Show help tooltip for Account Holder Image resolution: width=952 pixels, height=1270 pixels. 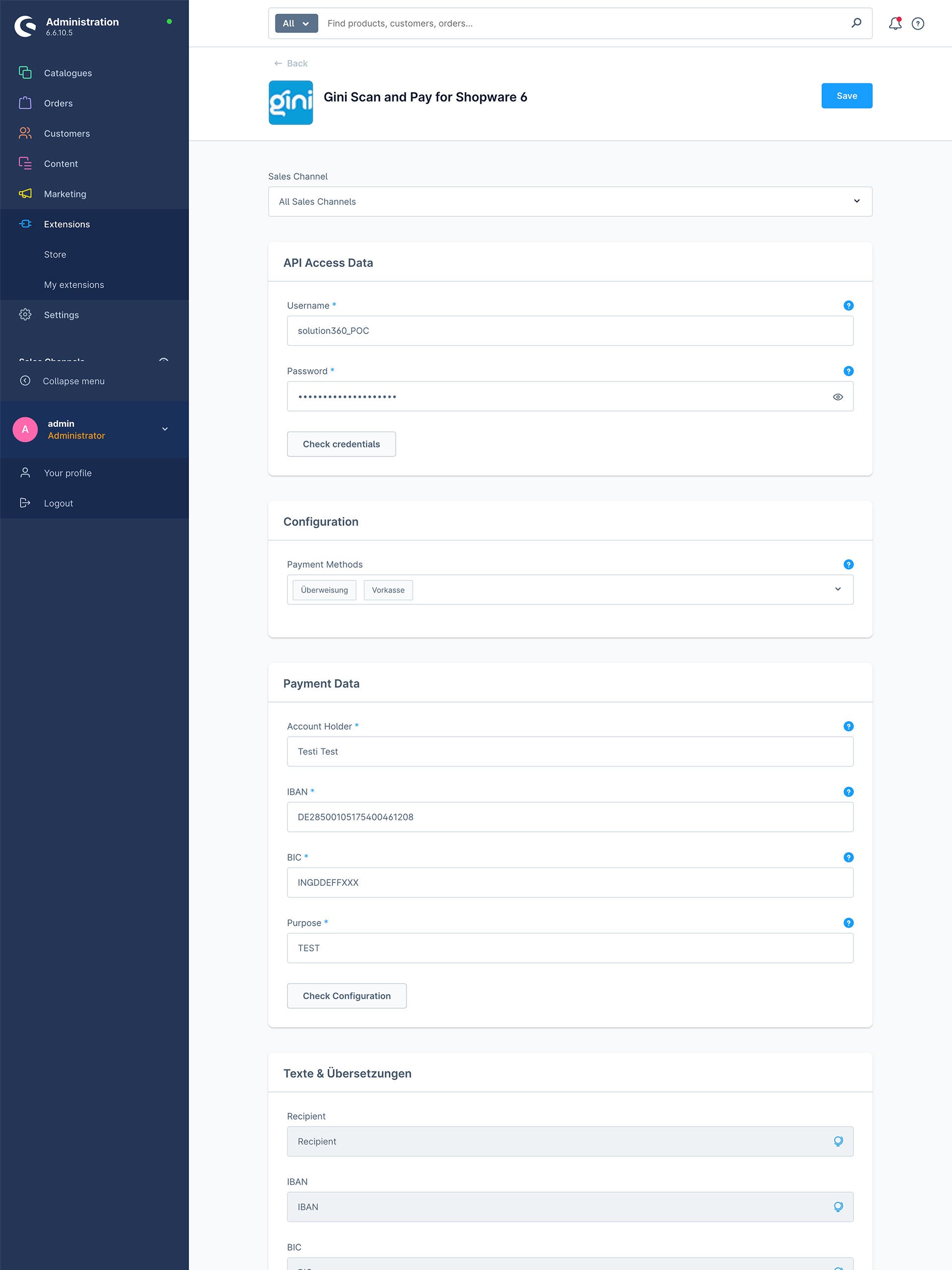[848, 726]
